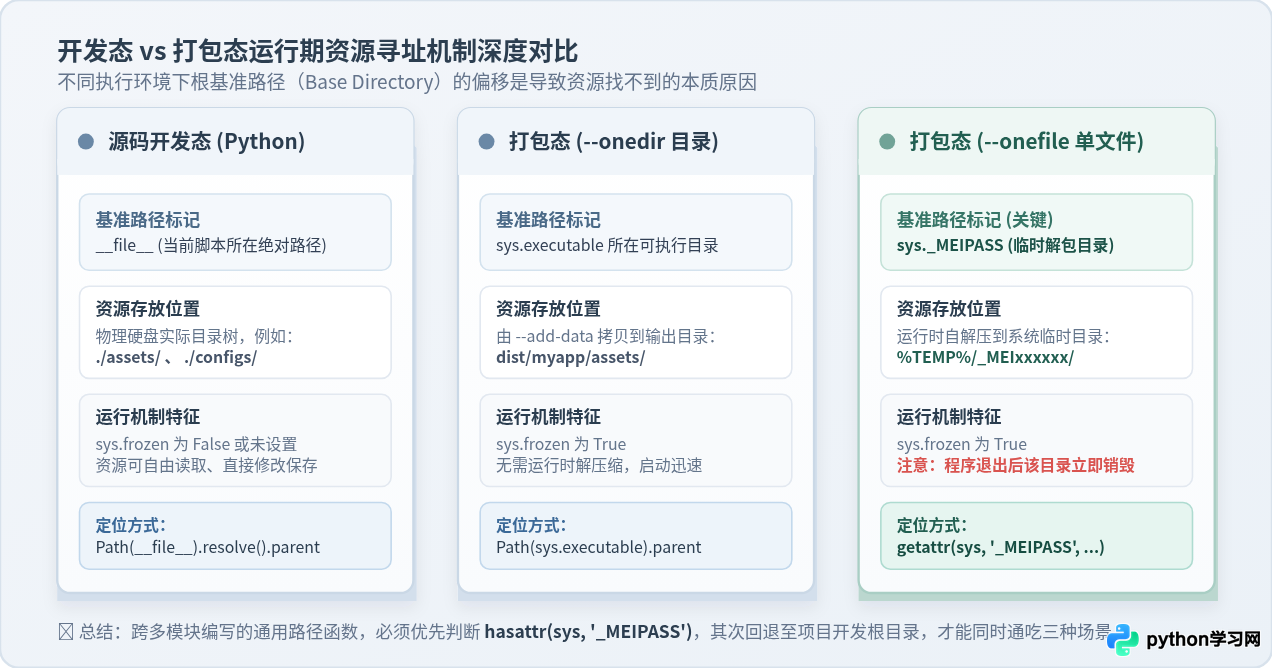Click sys.frozen 为 True in --onedir card
Screen dimensions: 1272x668
tap(561, 444)
